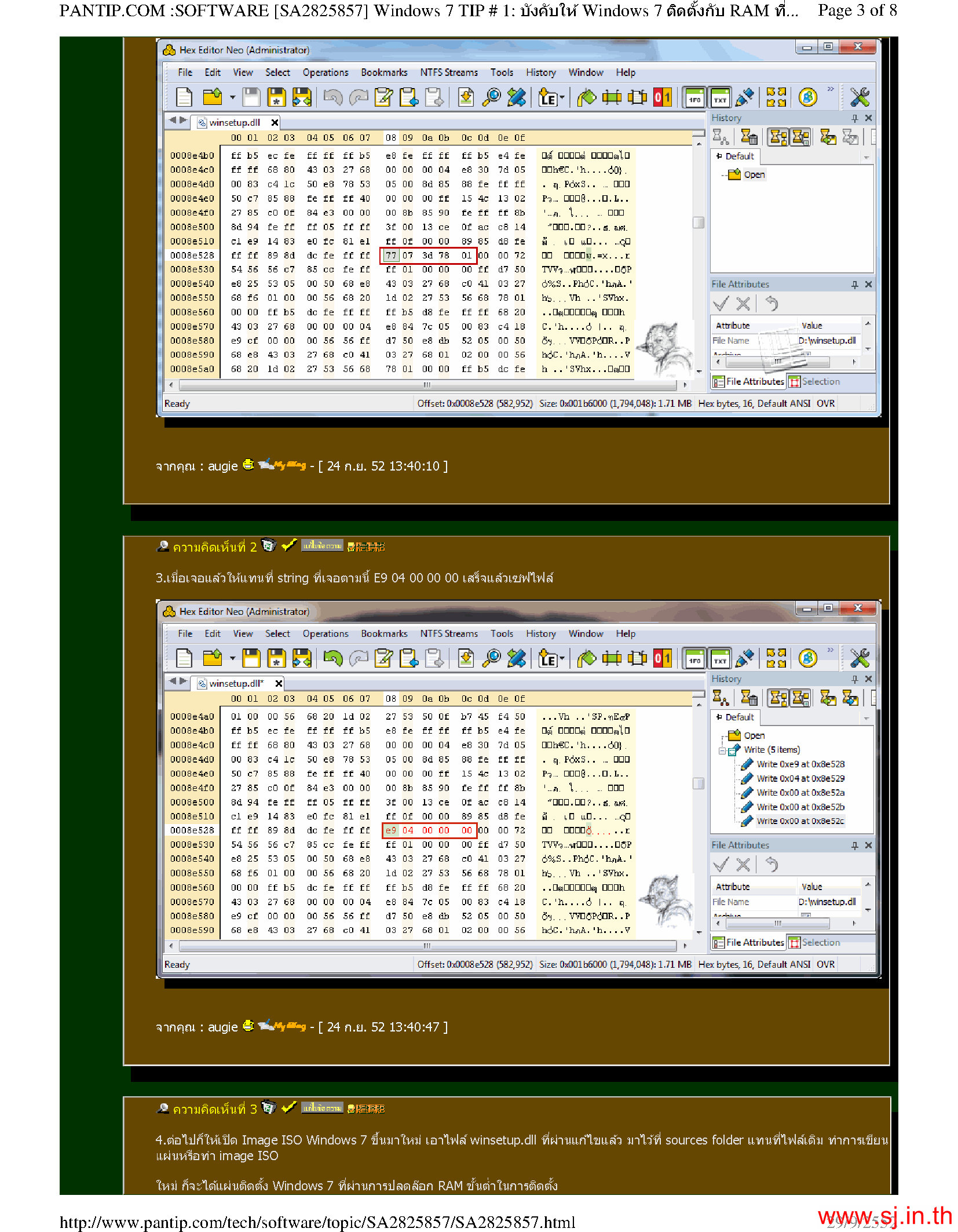Screen dimensions: 958x1232
Task: Click vertical scrollbar thumb in upper hex view
Action: coord(699,223)
